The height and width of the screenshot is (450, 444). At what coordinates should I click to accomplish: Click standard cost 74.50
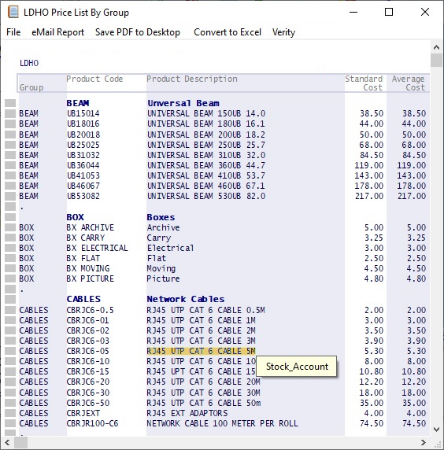[x=372, y=424]
